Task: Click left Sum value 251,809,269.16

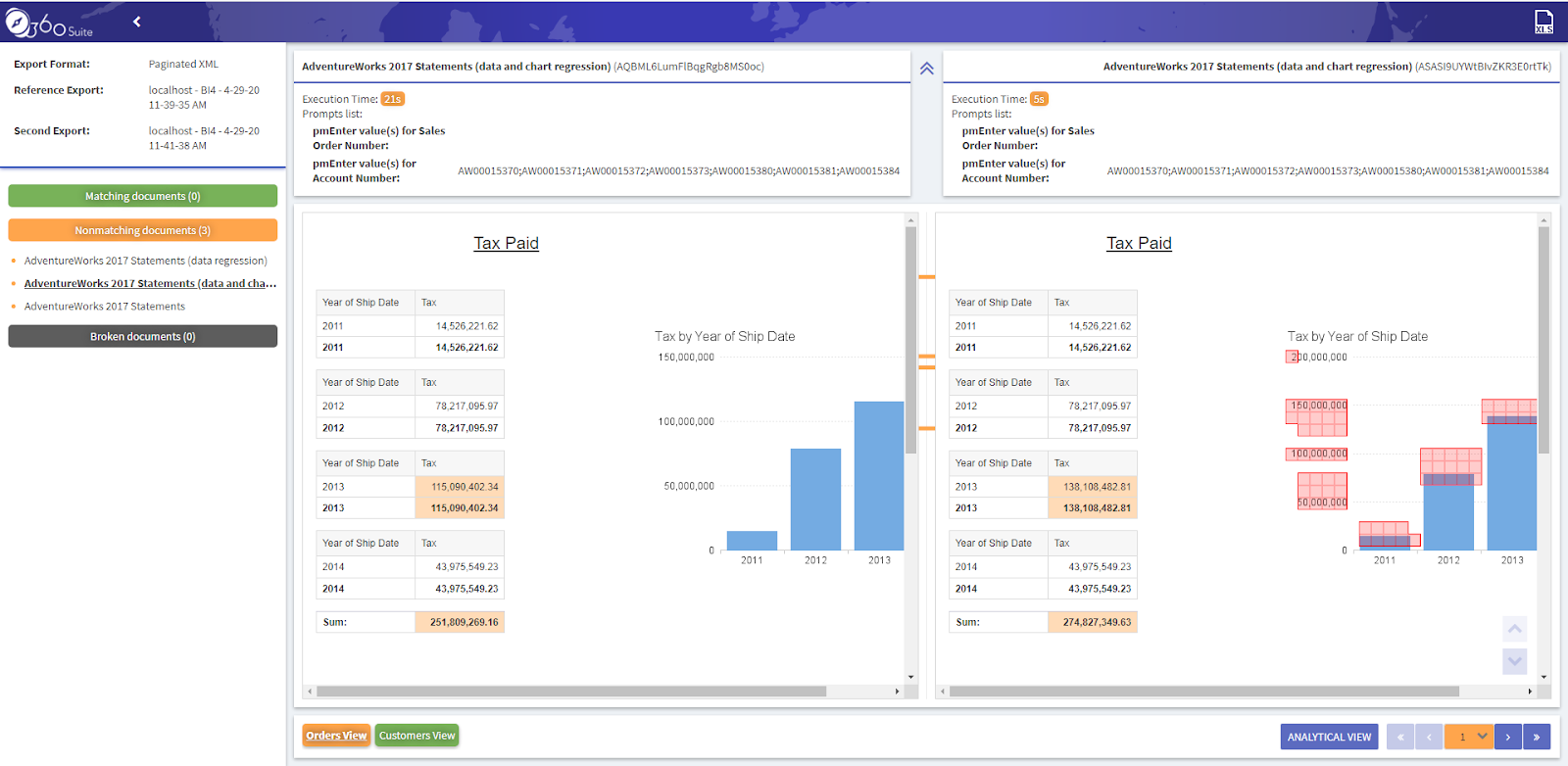Action: click(460, 622)
